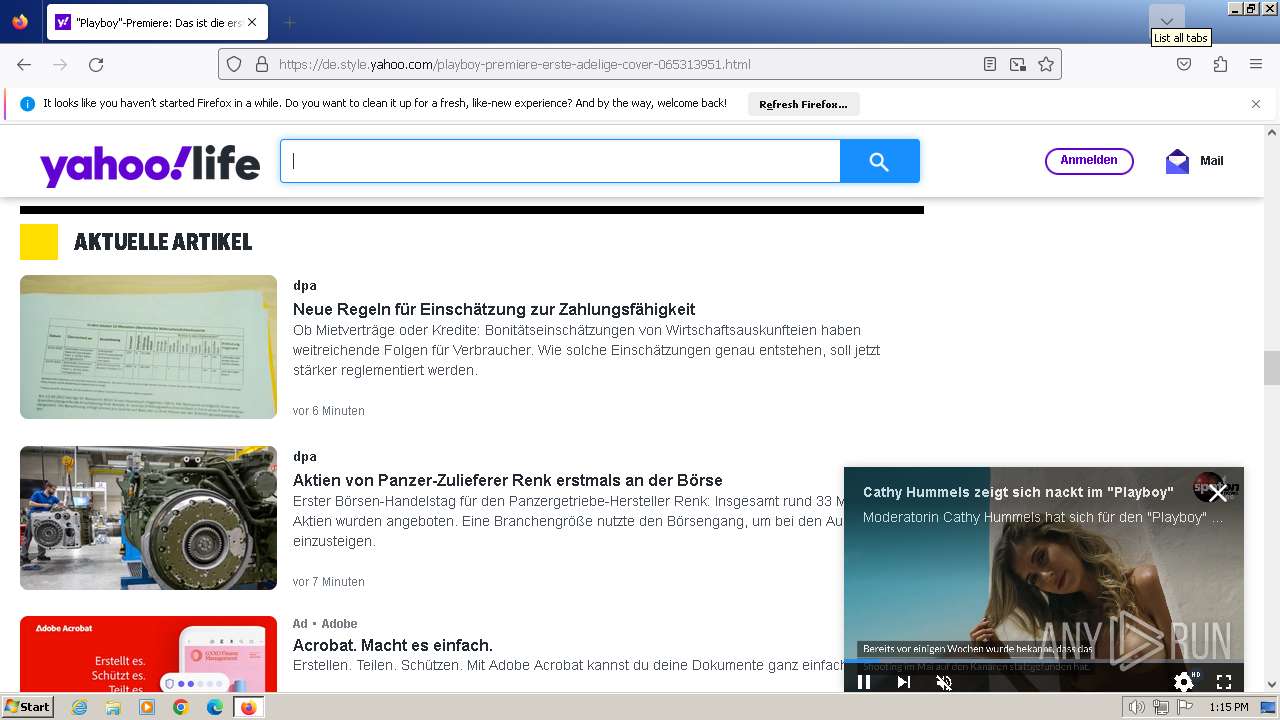
Task: Open article Neue Regeln für Einschätzung zur Zahlungsfähigkeit
Action: click(x=494, y=309)
